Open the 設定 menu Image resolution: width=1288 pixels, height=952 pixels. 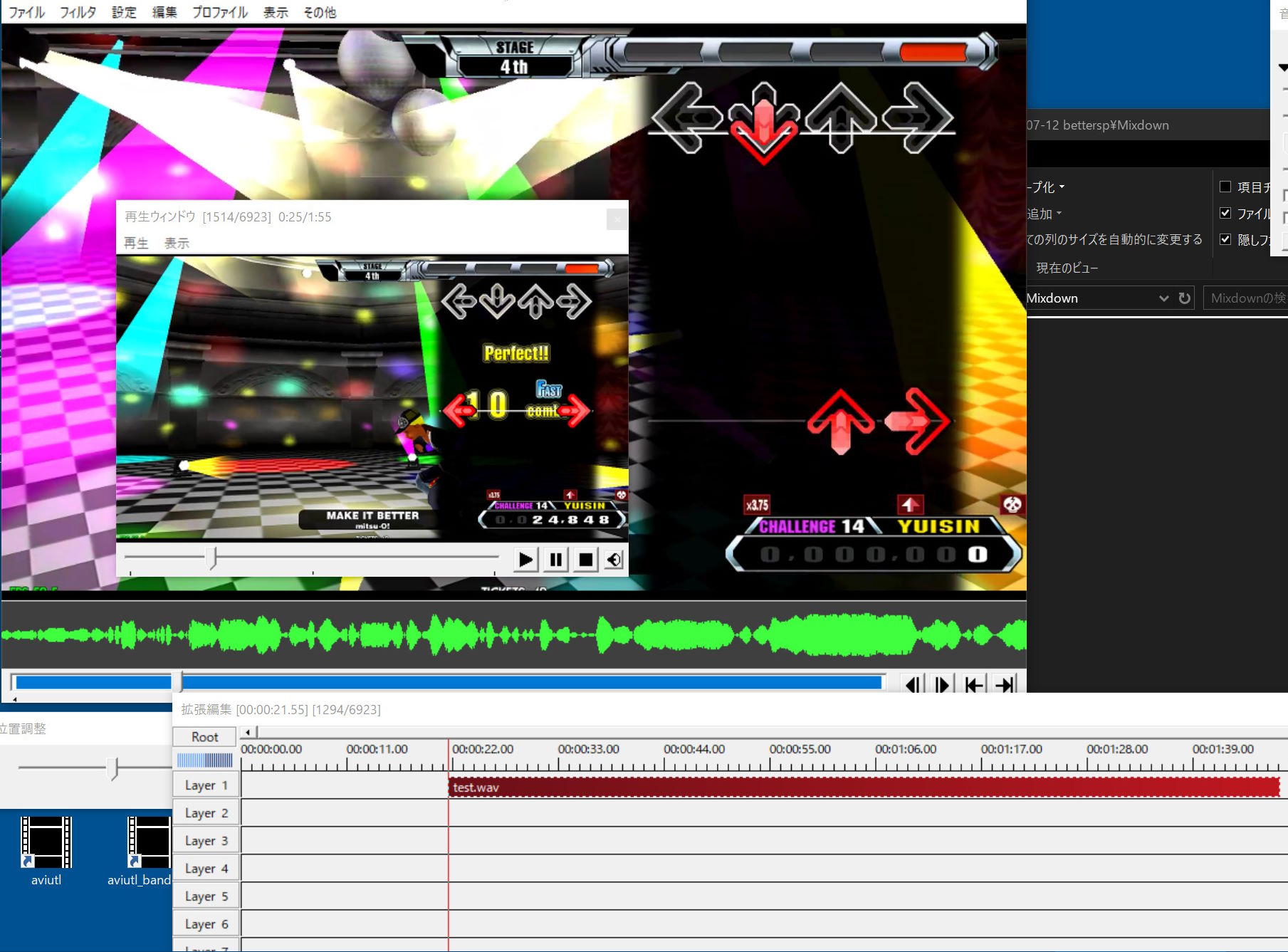click(x=124, y=12)
